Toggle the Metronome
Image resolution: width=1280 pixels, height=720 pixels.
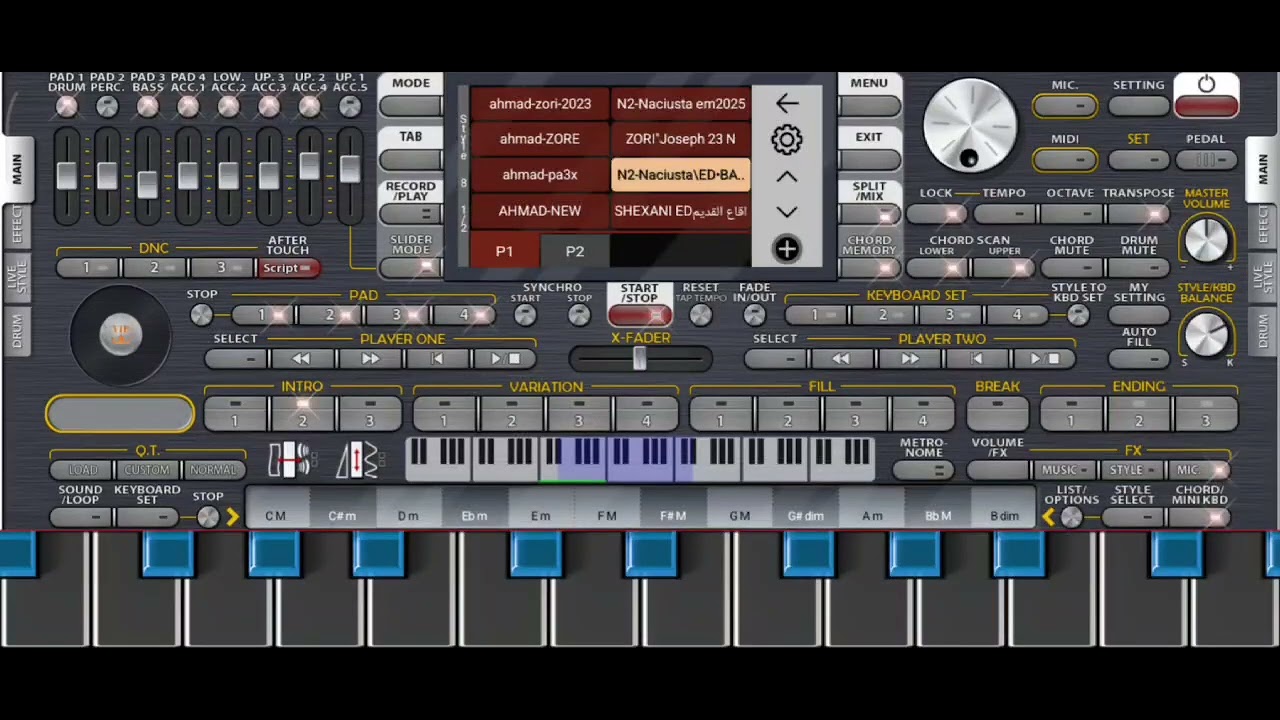point(922,470)
